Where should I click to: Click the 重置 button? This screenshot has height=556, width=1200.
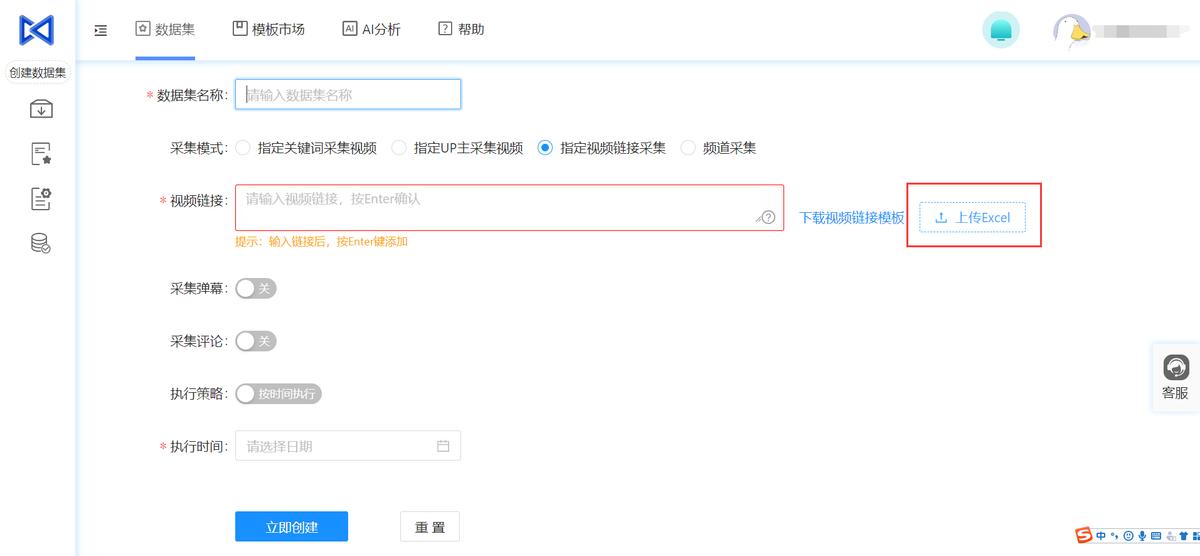tap(430, 527)
